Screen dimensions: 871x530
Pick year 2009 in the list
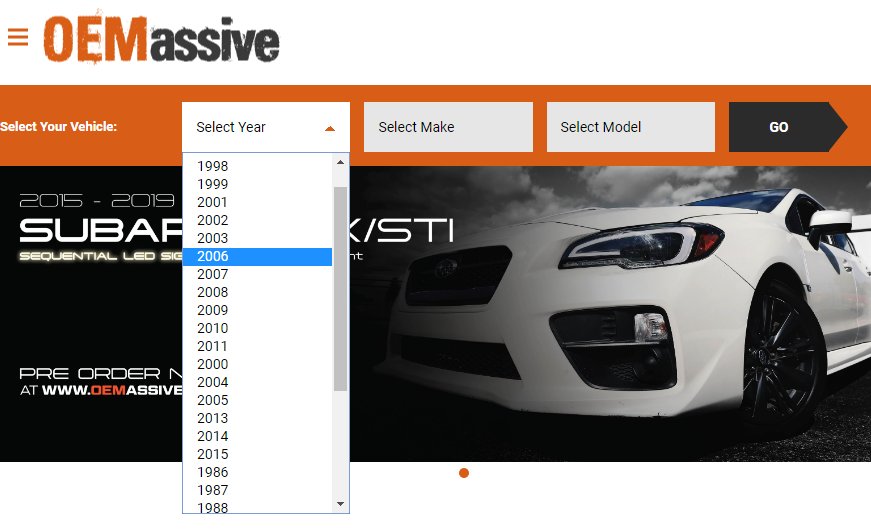[258, 310]
